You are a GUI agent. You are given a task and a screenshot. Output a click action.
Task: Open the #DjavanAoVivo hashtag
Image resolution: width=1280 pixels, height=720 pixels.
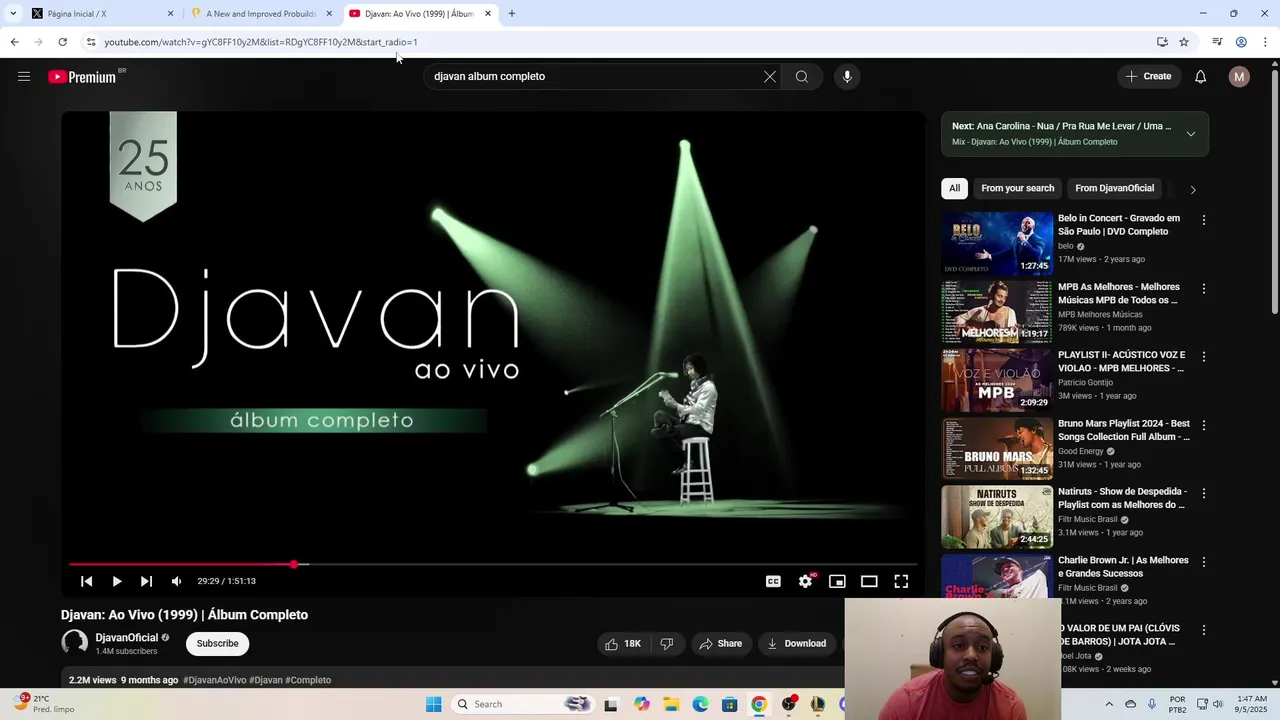pyautogui.click(x=214, y=680)
